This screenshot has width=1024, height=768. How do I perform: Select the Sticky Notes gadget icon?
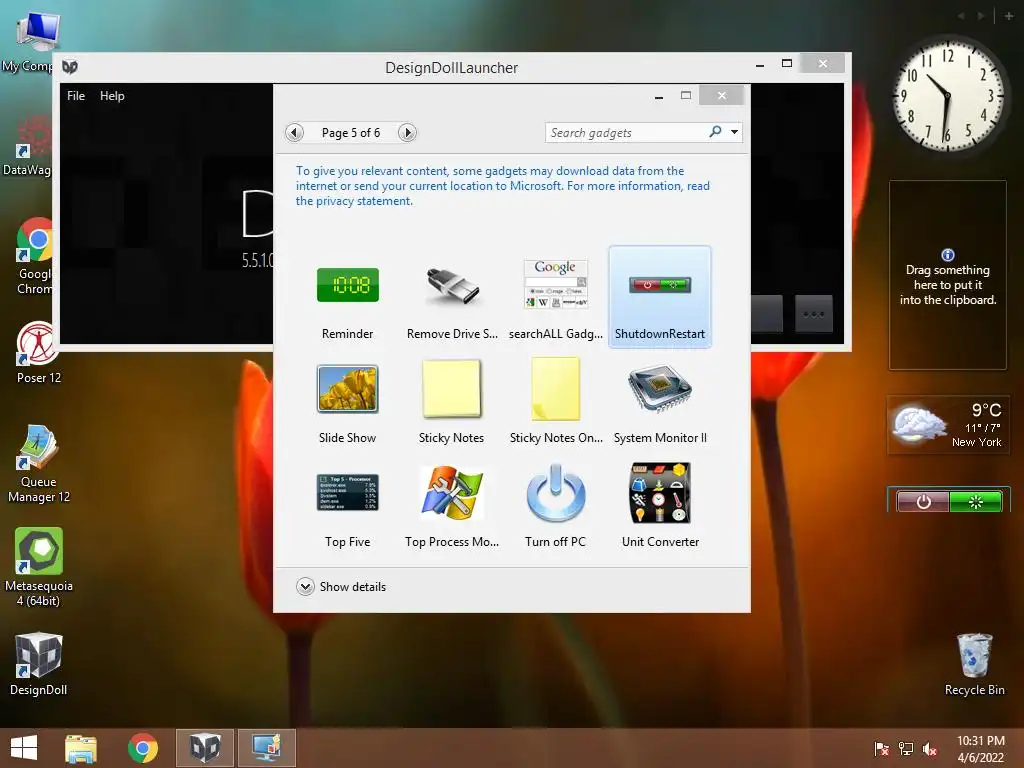(x=452, y=389)
